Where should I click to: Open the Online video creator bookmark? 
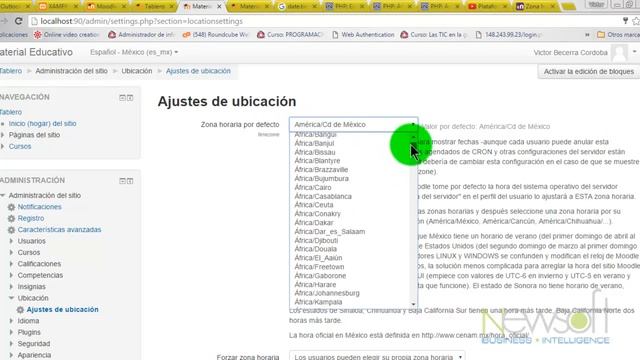coord(66,35)
